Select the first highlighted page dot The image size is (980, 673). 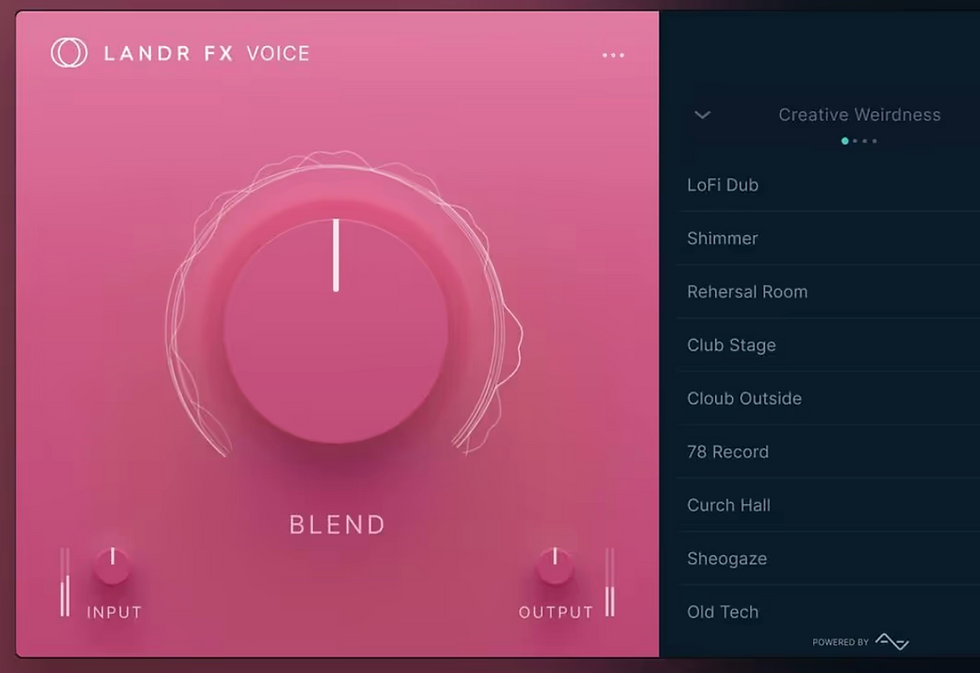pos(845,141)
